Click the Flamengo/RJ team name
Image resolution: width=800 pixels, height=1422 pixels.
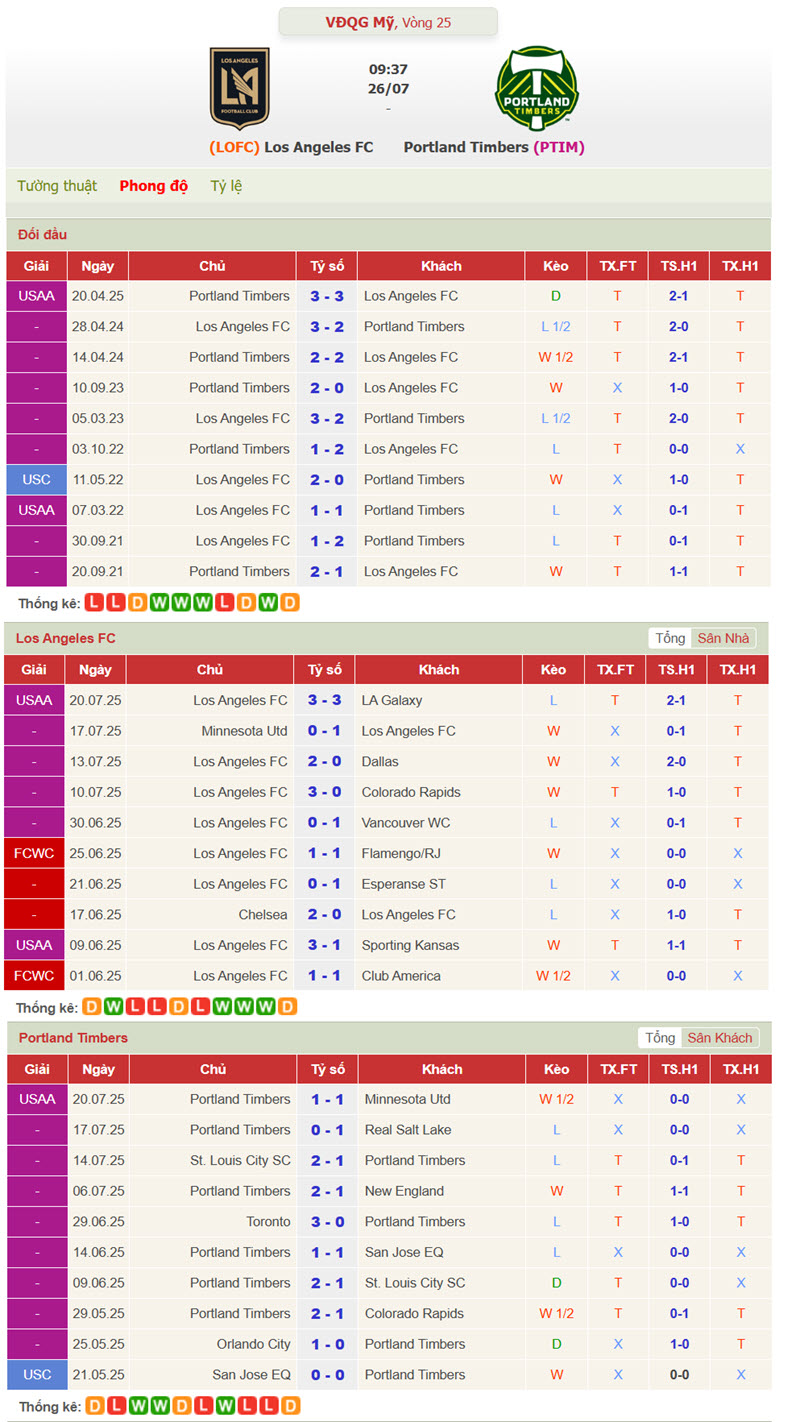pyautogui.click(x=403, y=854)
